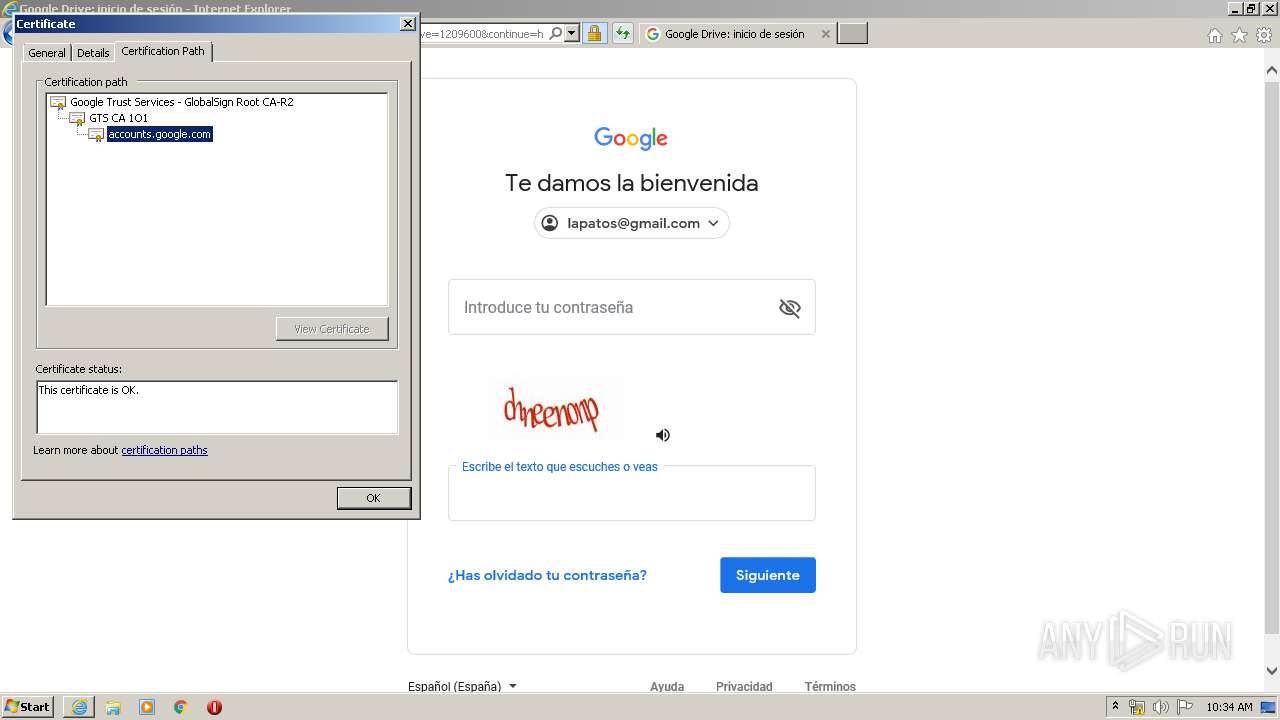Open ¿Has olvidado tu contraseña? link
The image size is (1280, 720).
coord(547,575)
